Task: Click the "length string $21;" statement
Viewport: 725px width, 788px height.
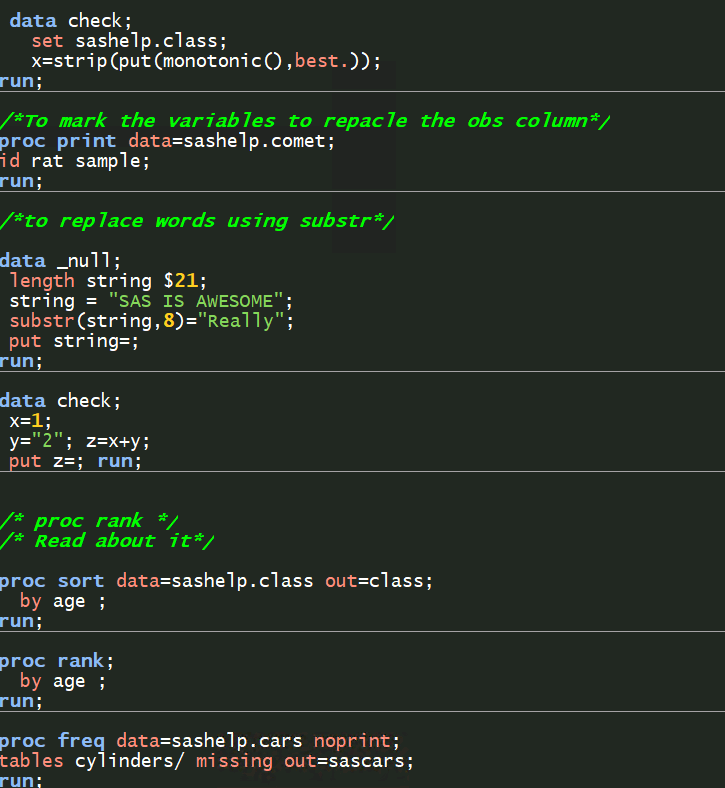Action: [108, 281]
